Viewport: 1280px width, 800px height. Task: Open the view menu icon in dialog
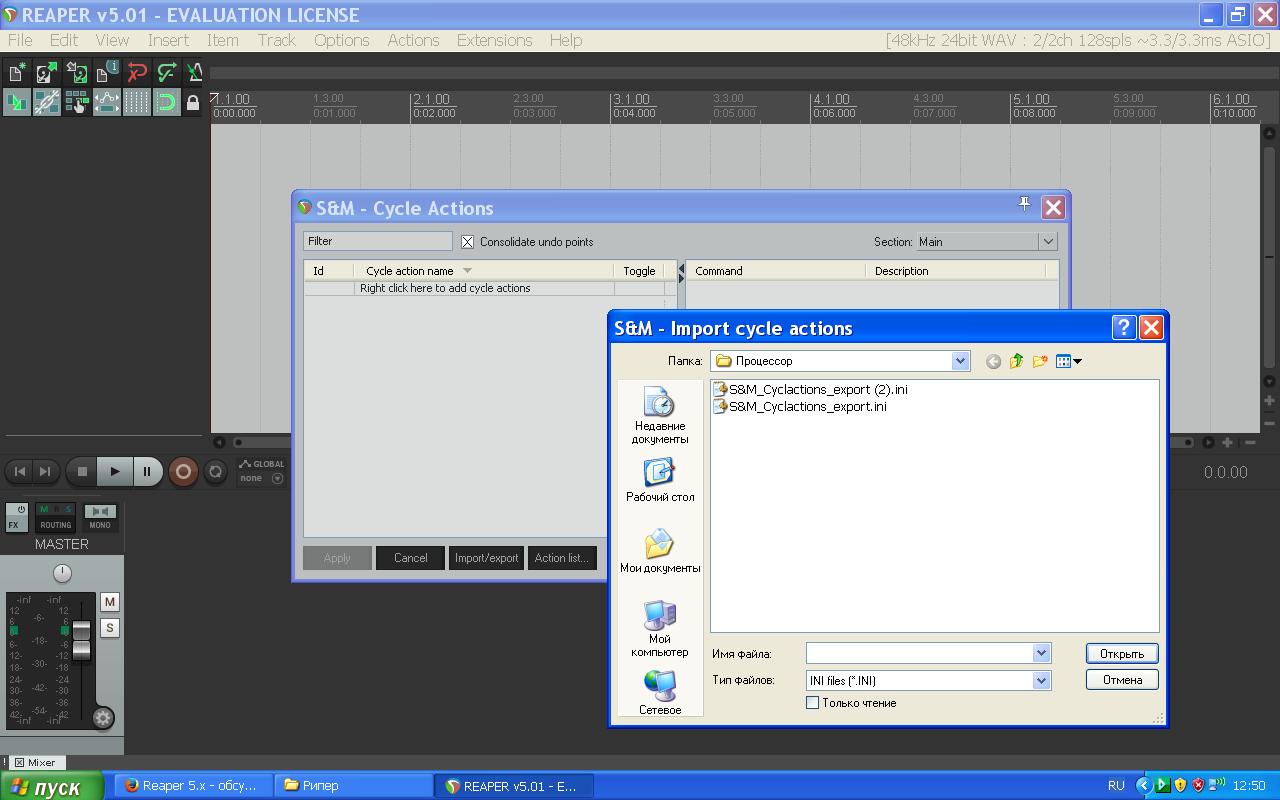[x=1068, y=361]
